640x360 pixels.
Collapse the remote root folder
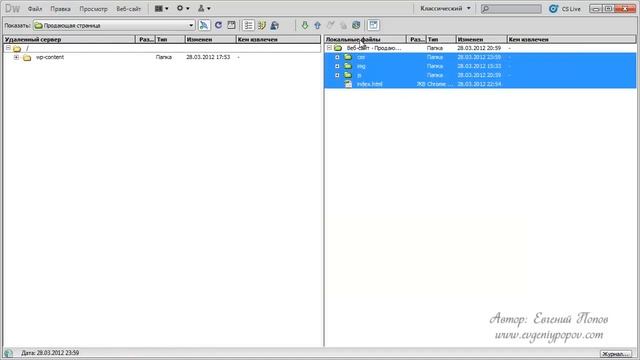click(8, 48)
